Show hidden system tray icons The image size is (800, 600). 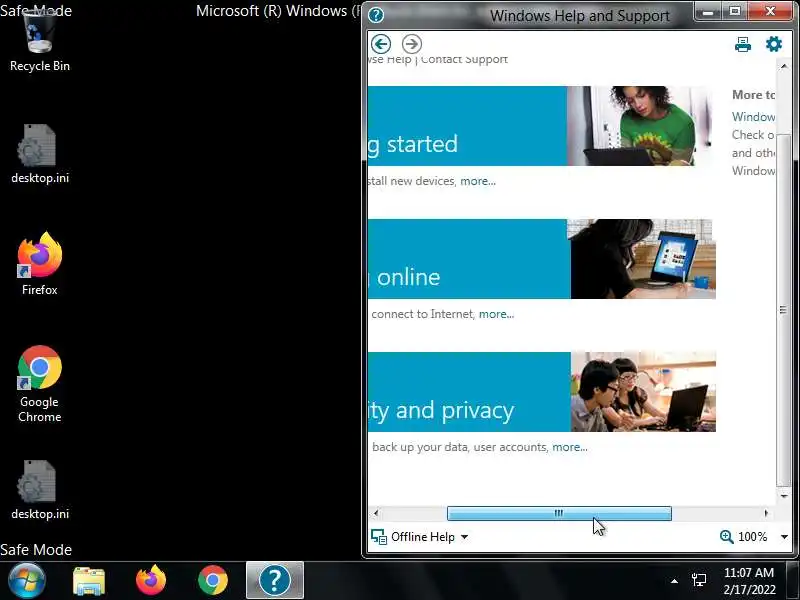pos(674,581)
